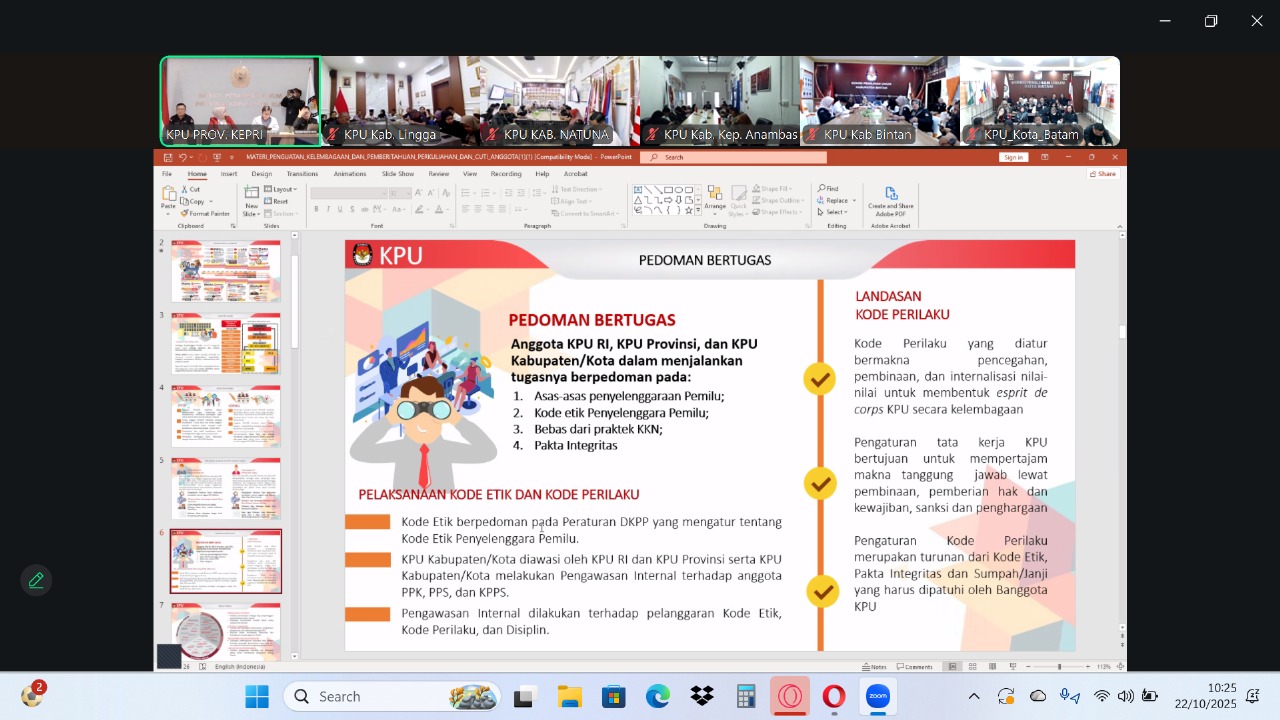Click the Sign in button

pyautogui.click(x=1013, y=157)
